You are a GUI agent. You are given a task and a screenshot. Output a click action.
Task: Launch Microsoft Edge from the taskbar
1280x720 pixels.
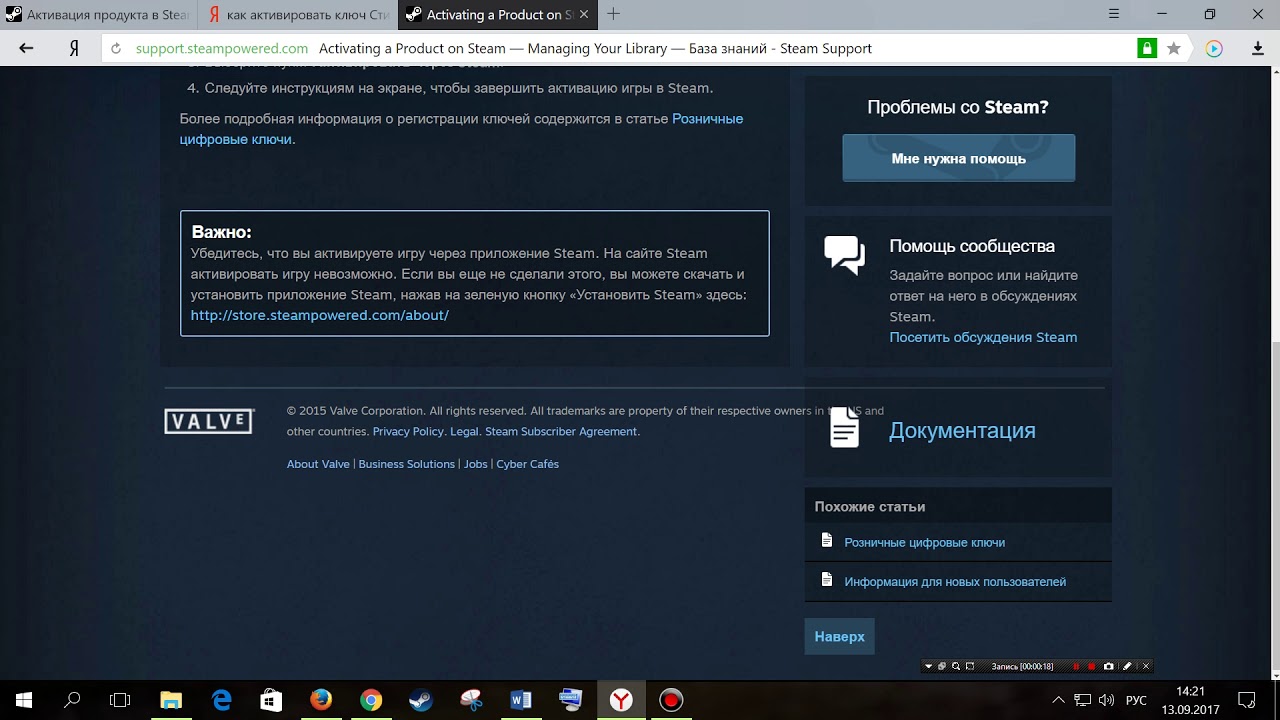(221, 700)
